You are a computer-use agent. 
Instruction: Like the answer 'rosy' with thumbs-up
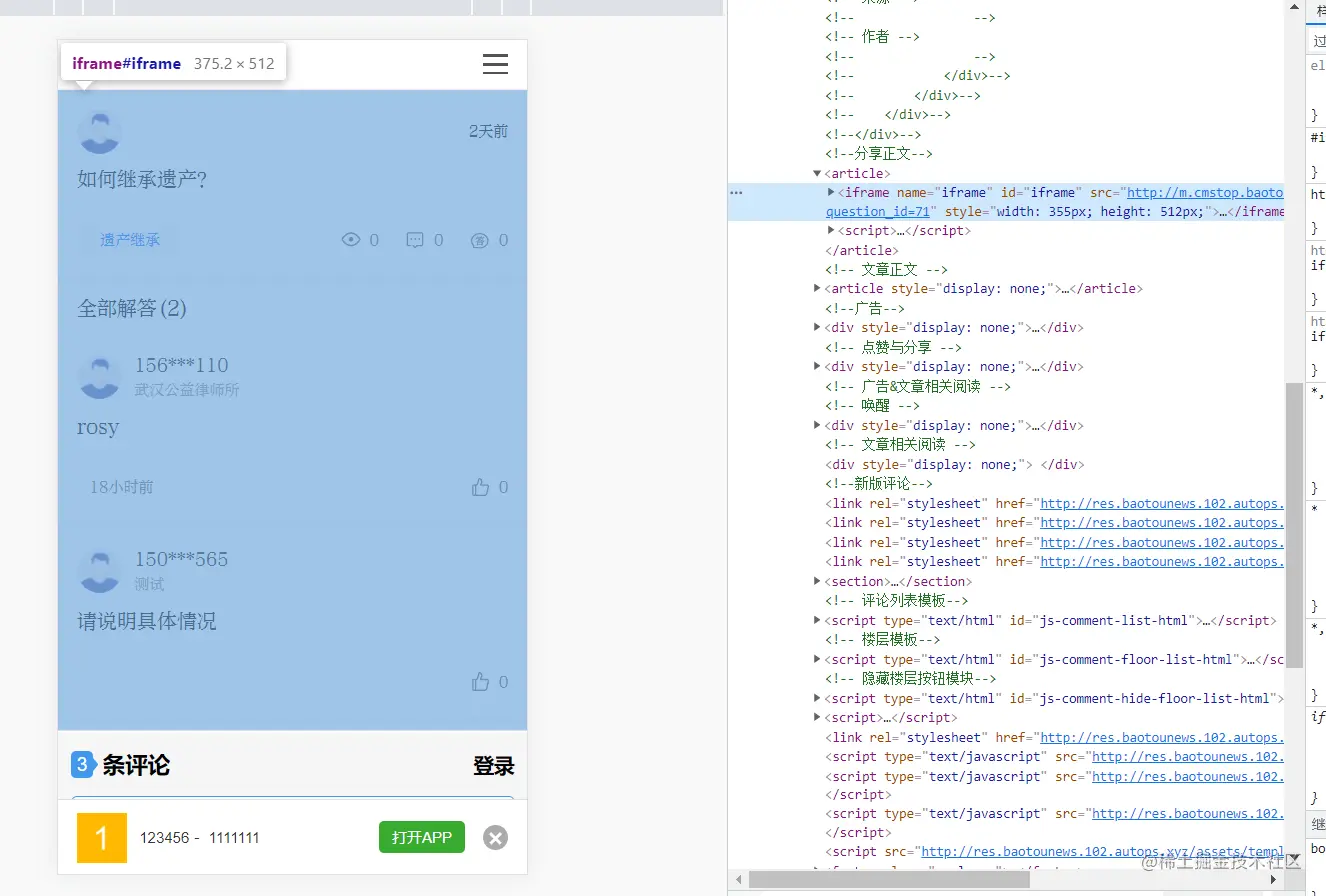point(481,487)
